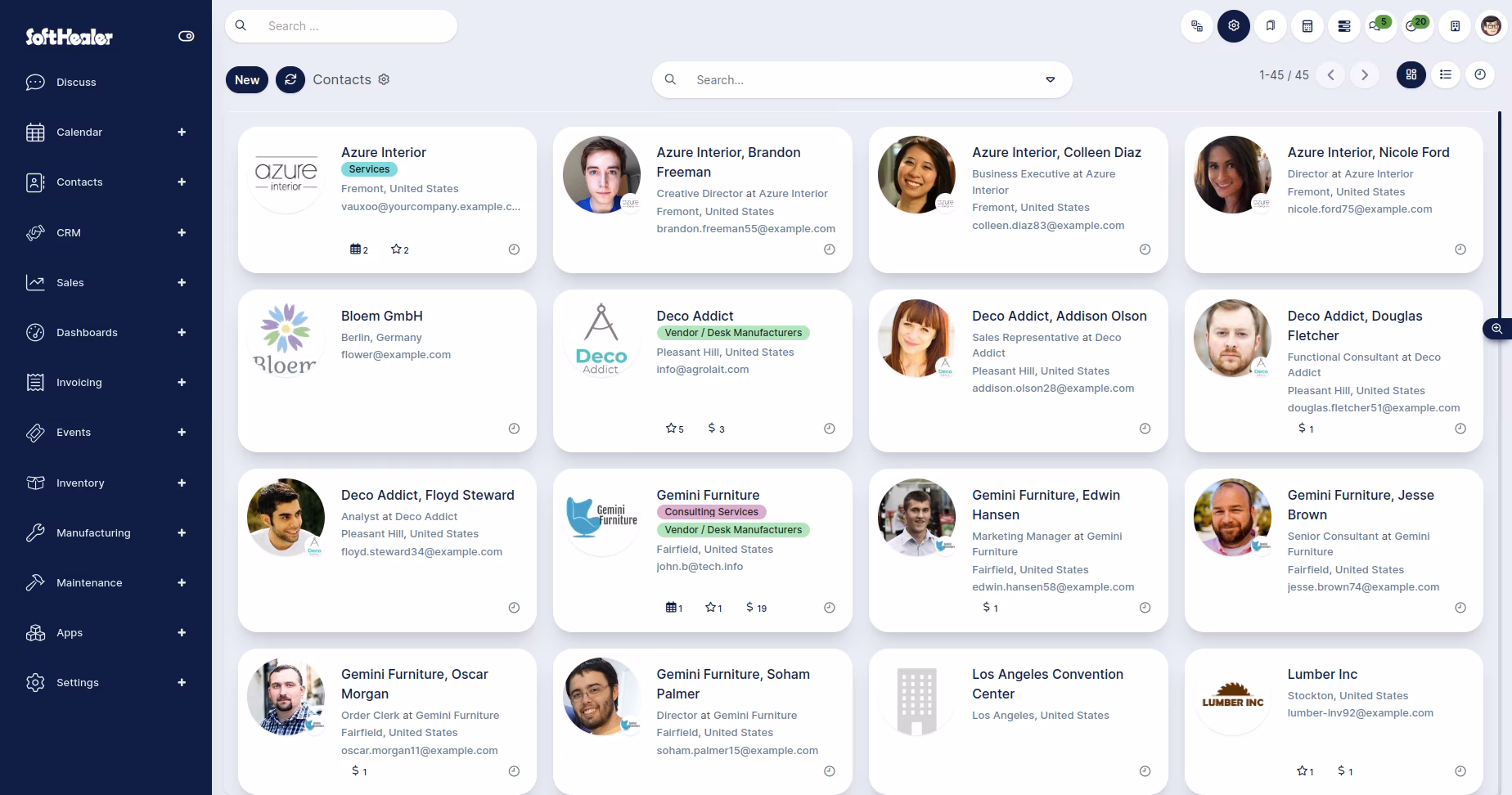Image resolution: width=1512 pixels, height=795 pixels.
Task: Click the Consulting Services tag on Gemini Furniture
Action: 712,512
